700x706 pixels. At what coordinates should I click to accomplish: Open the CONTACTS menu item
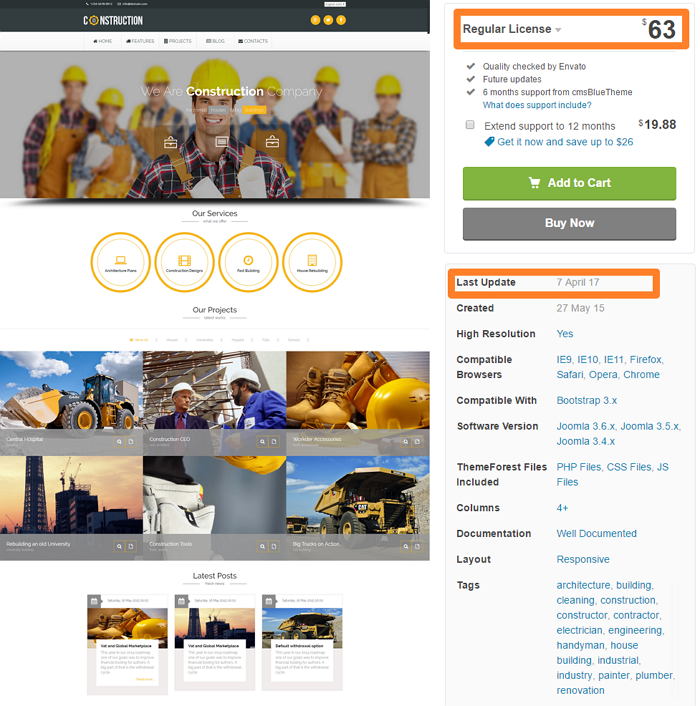pyautogui.click(x=253, y=41)
